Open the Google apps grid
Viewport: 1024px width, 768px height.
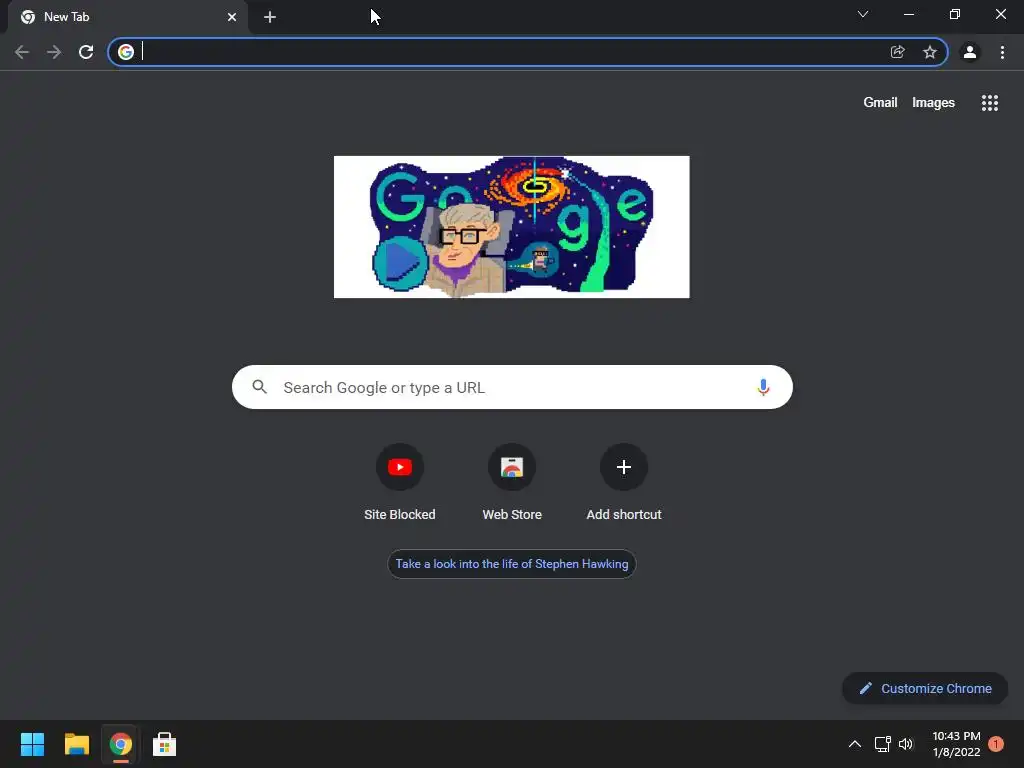990,103
